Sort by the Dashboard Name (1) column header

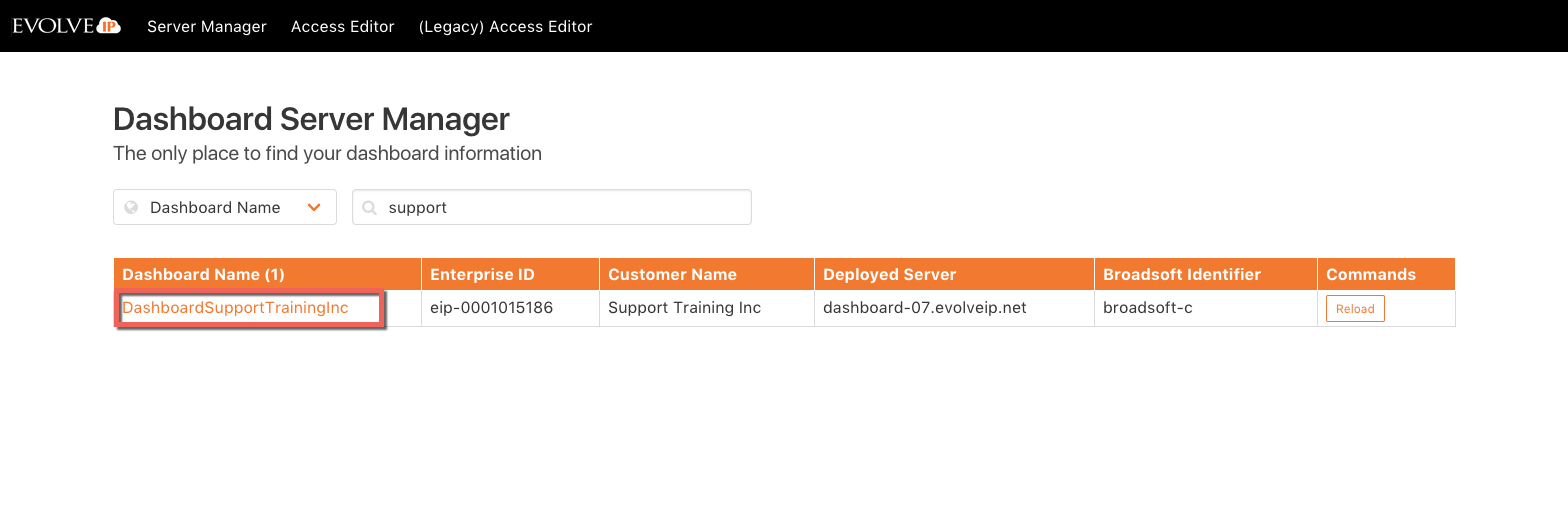(203, 275)
